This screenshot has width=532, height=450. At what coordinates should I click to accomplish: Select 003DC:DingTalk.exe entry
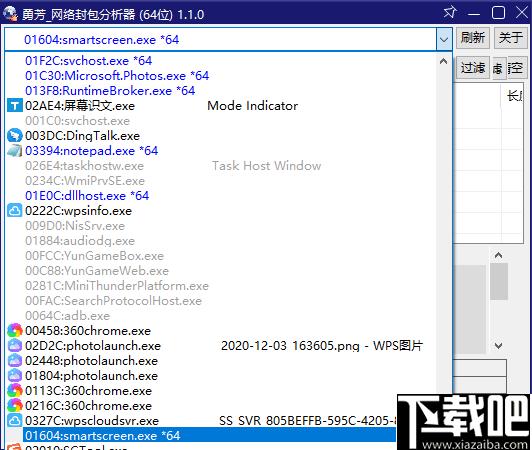click(x=221, y=135)
